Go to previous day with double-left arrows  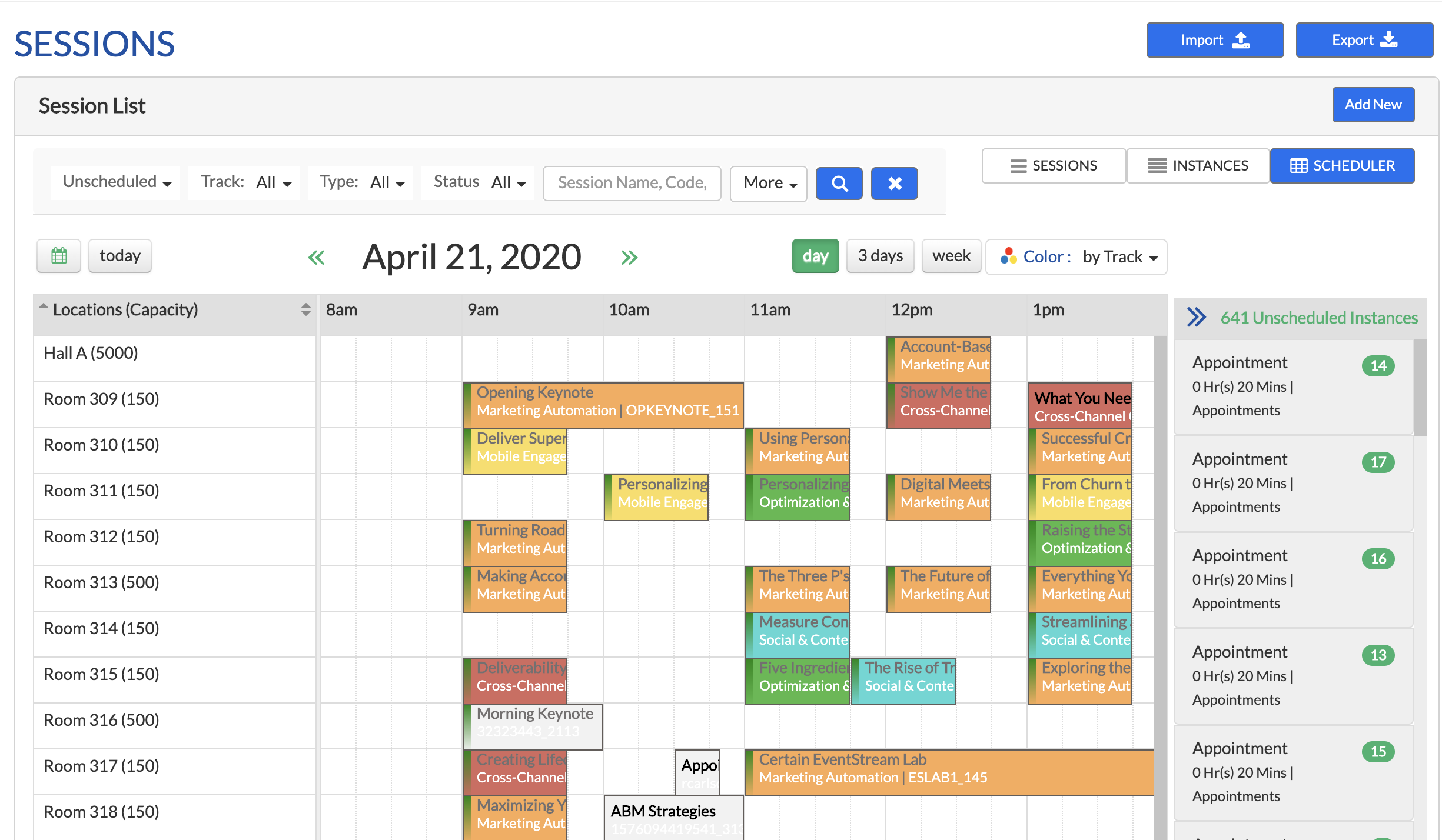tap(317, 257)
